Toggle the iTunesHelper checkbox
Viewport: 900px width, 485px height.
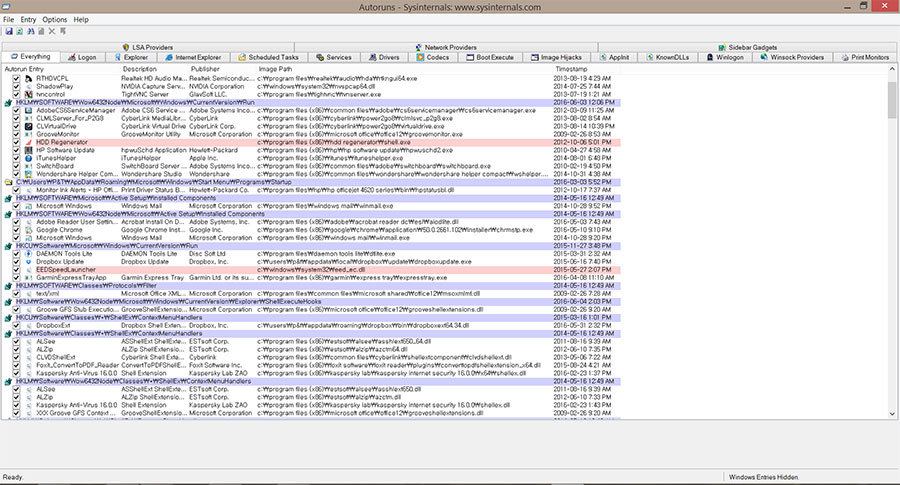pyautogui.click(x=16, y=158)
